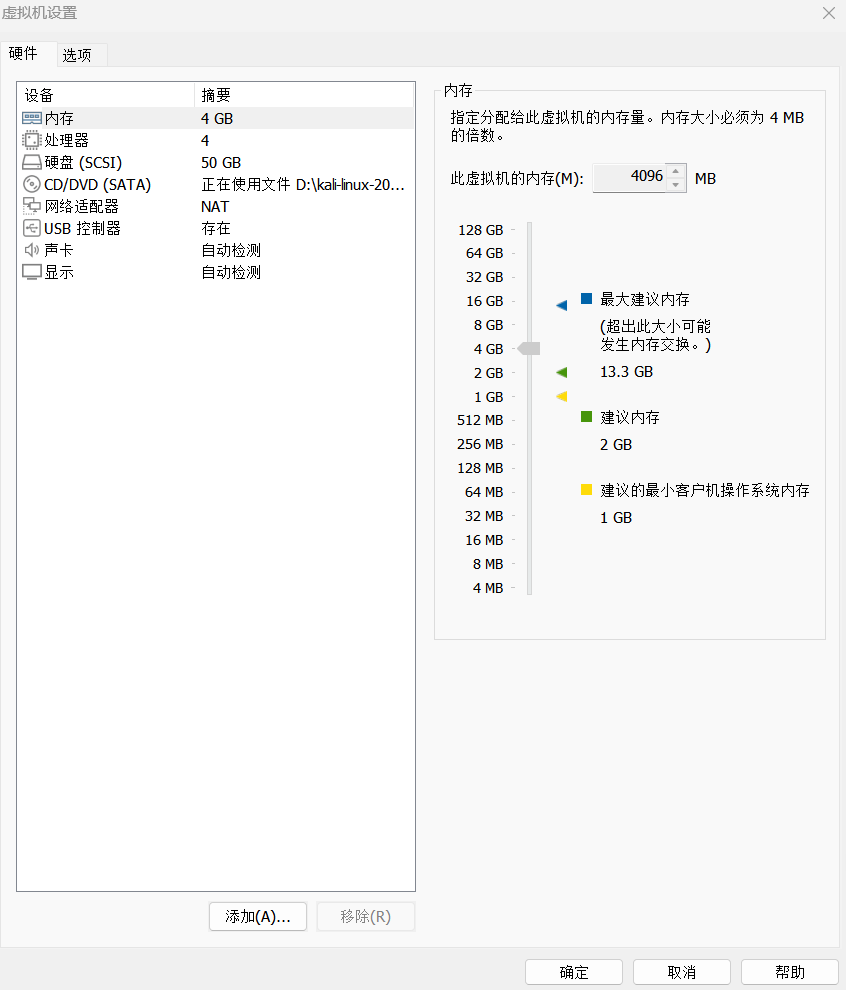
Task: Click the 摘要 column header
Action: 304,95
